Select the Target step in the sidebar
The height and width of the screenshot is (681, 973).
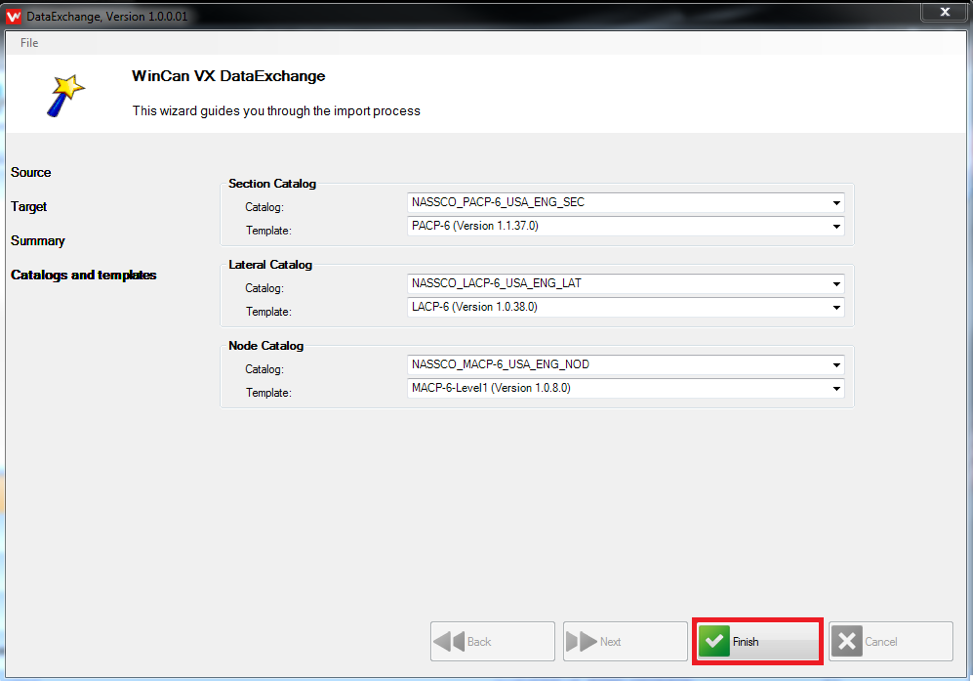pyautogui.click(x=28, y=206)
